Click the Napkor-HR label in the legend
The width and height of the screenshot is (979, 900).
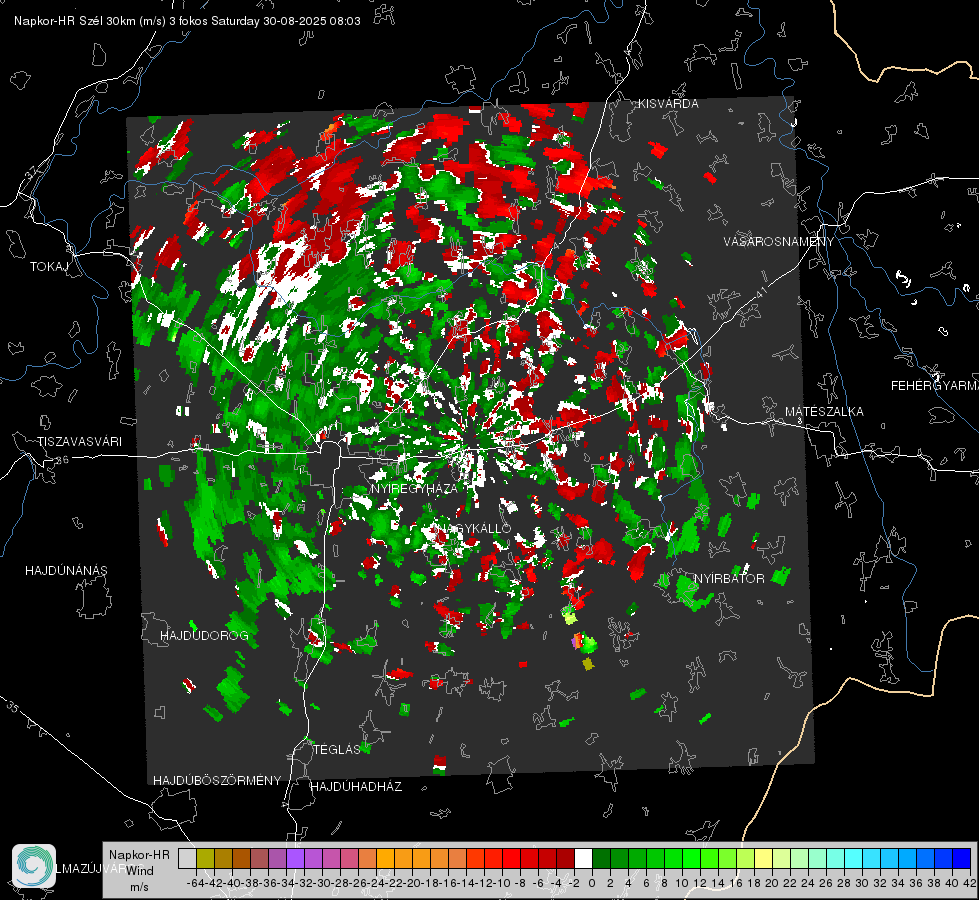[x=139, y=854]
